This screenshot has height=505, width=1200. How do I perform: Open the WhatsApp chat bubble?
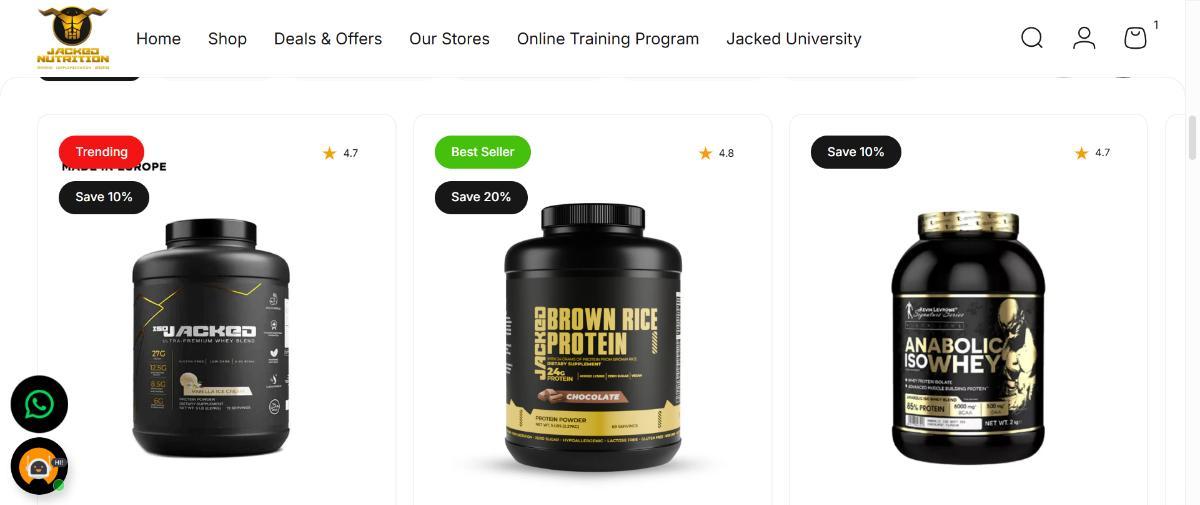[39, 404]
